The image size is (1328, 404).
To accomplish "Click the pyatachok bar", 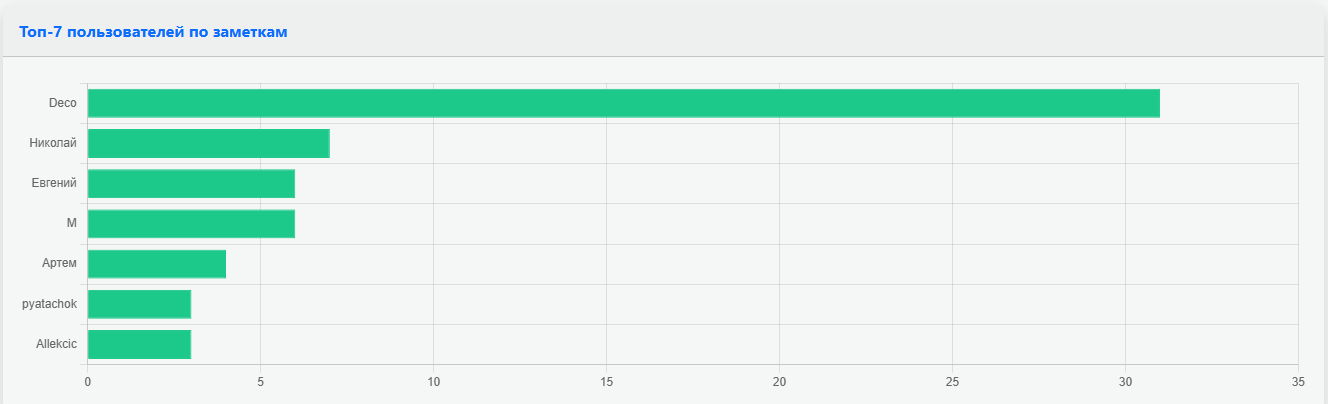I will pos(139,304).
